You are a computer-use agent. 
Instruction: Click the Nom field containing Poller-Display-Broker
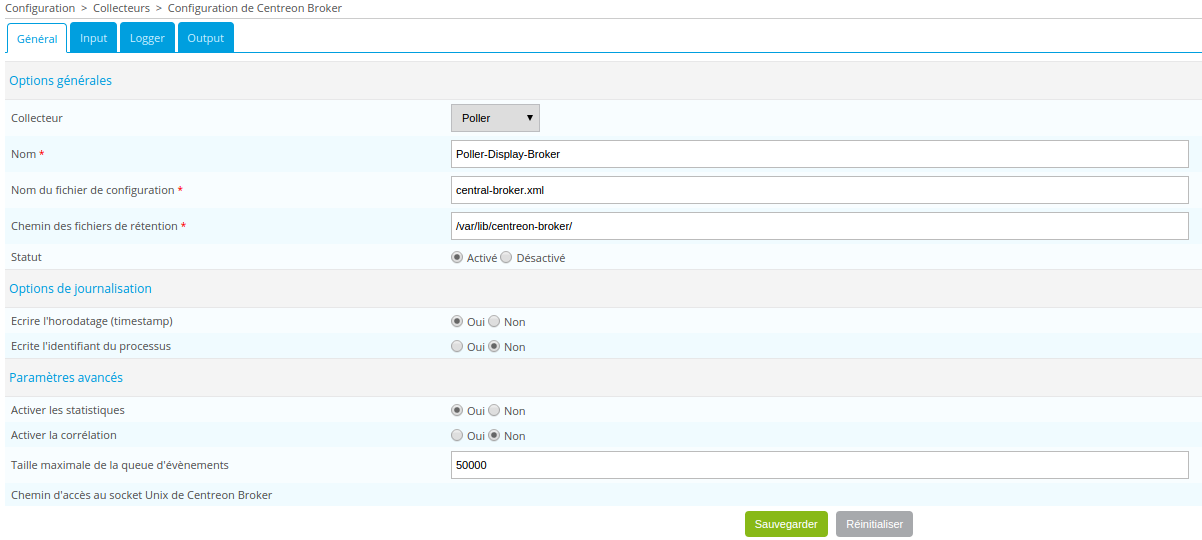click(820, 154)
